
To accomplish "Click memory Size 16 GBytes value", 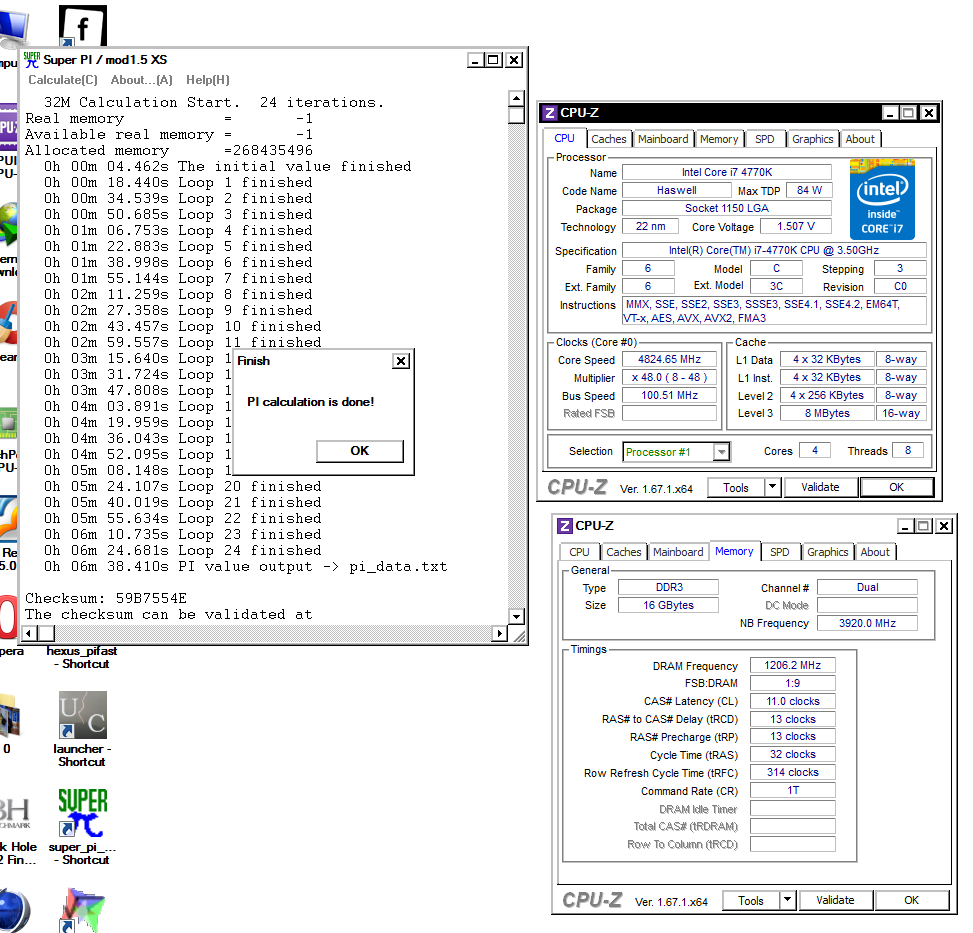I will 668,605.
